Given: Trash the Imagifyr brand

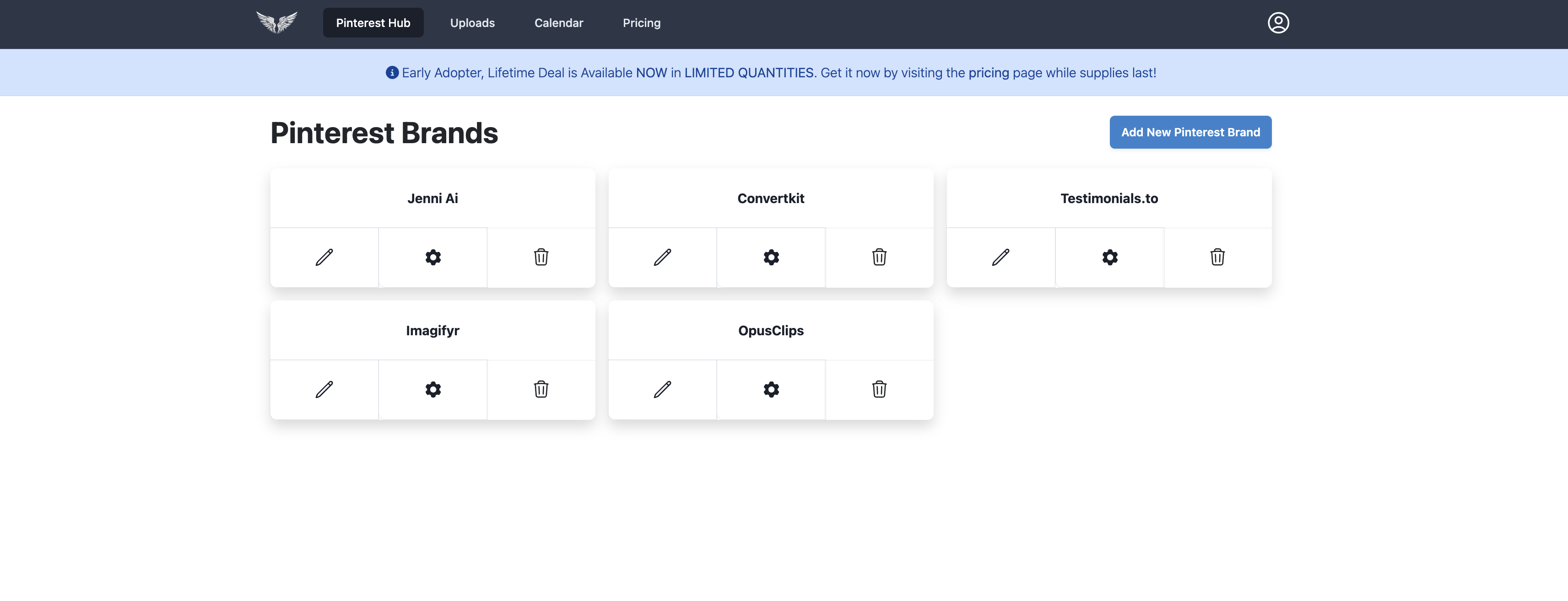Looking at the screenshot, I should (541, 389).
